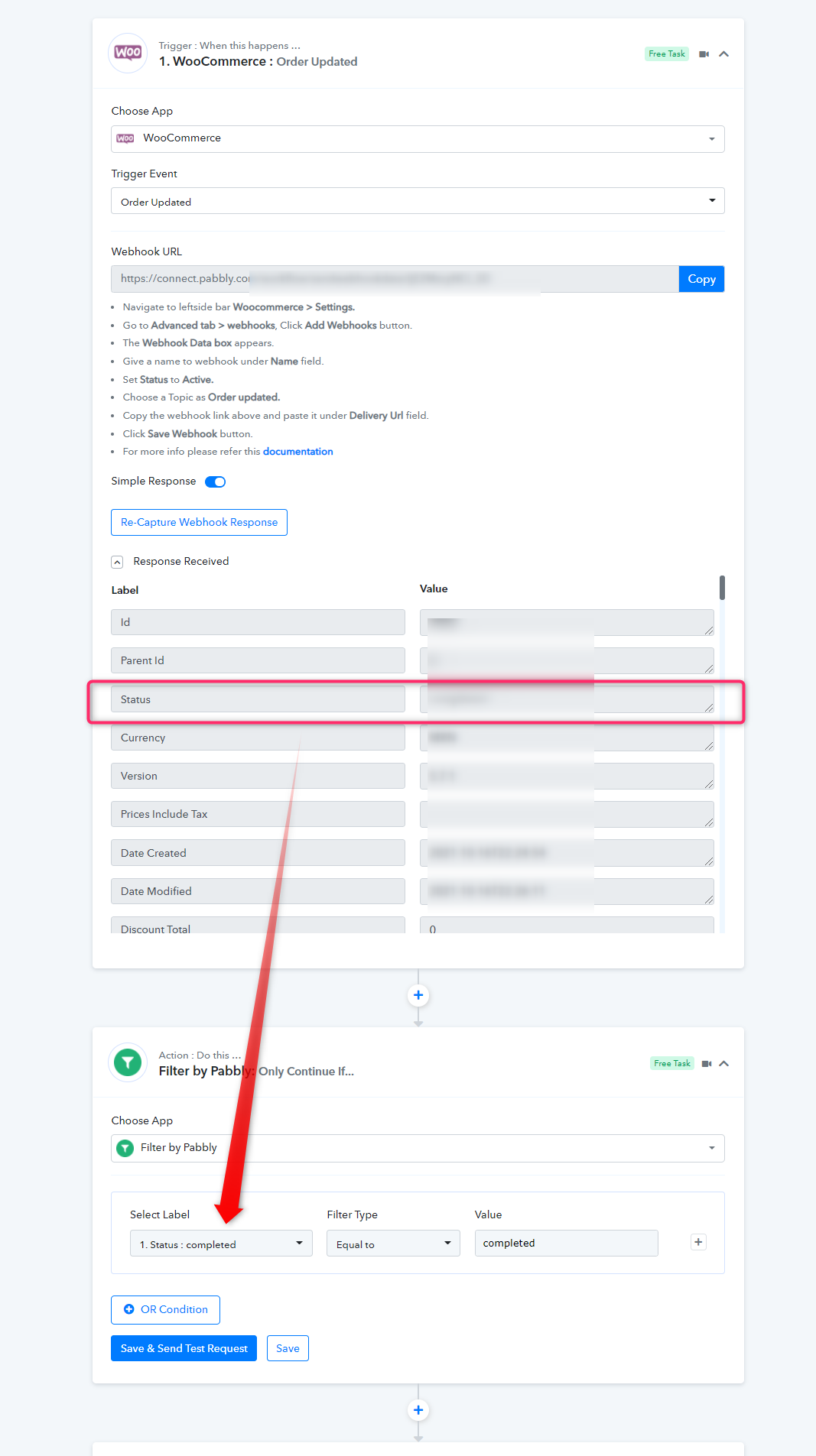Click the WooCommerce logo in trigger header
Viewport: 816px width, 1456px height.
click(x=128, y=53)
